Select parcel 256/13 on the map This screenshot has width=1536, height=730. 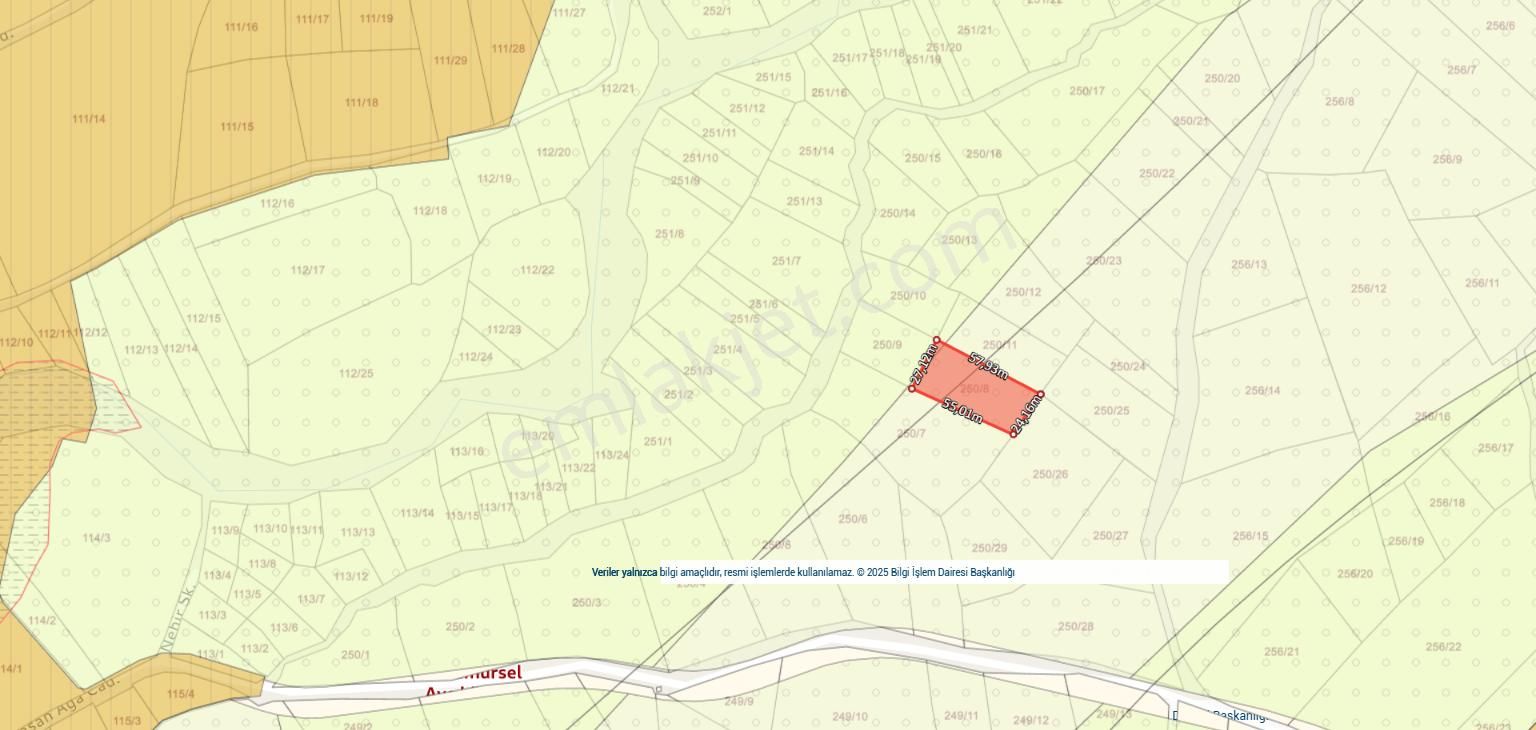(1248, 265)
